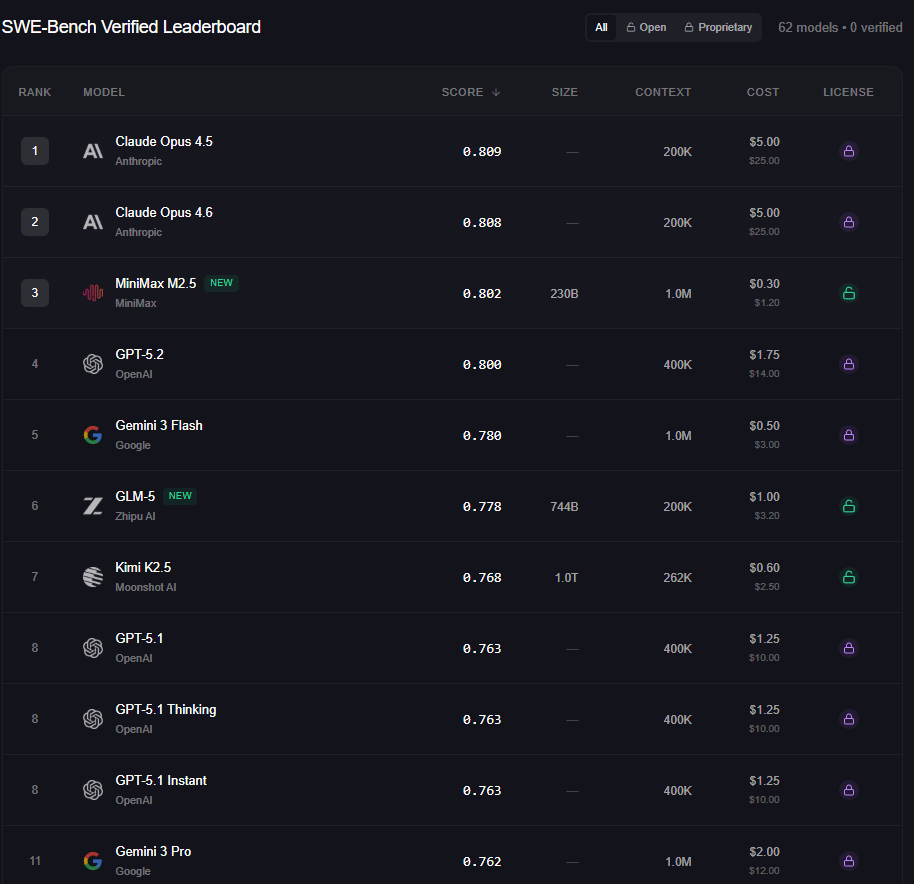The width and height of the screenshot is (914, 884).
Task: Click the Google logo beside Gemini 3 Flash
Action: click(92, 435)
